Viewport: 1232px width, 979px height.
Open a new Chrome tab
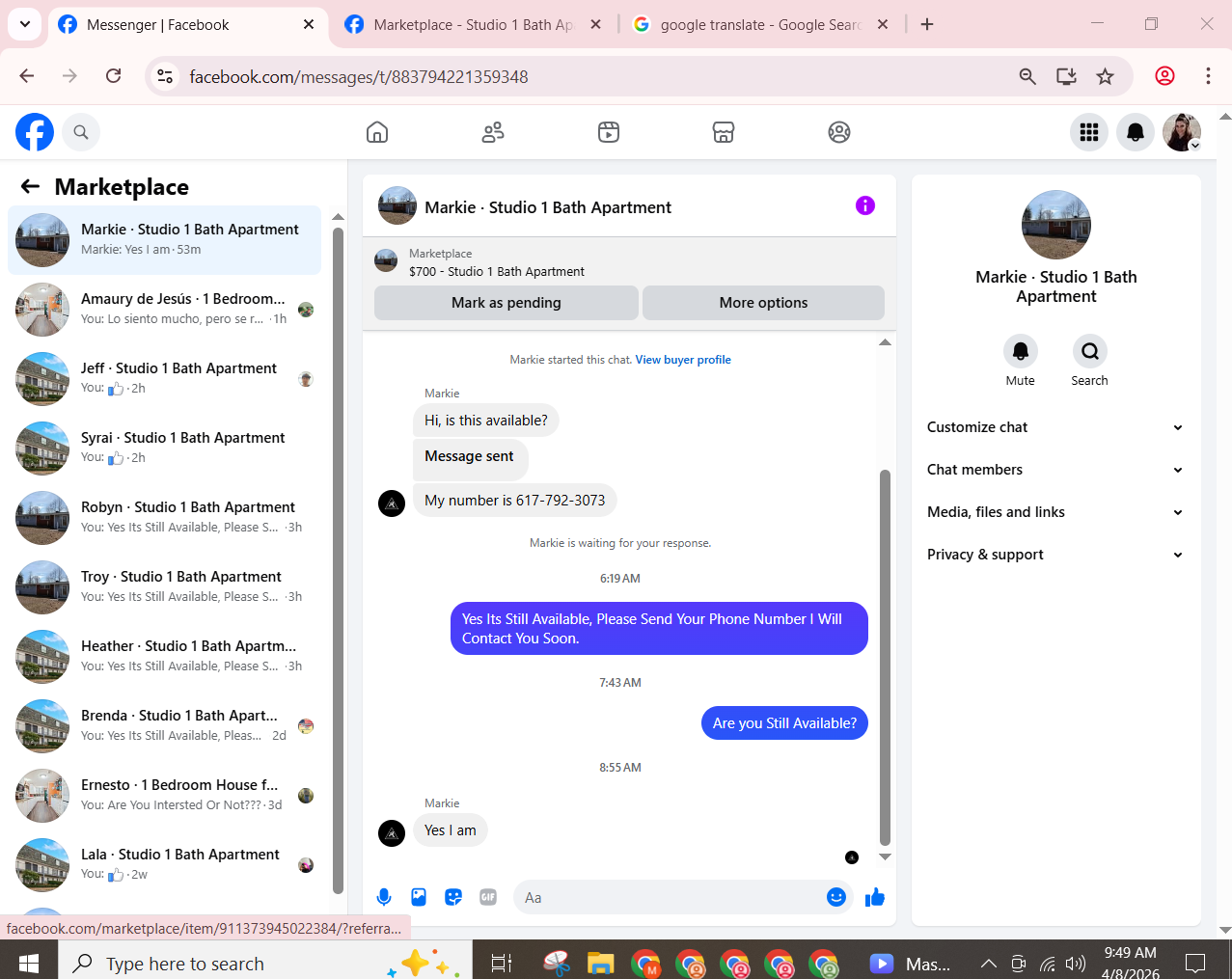927,25
